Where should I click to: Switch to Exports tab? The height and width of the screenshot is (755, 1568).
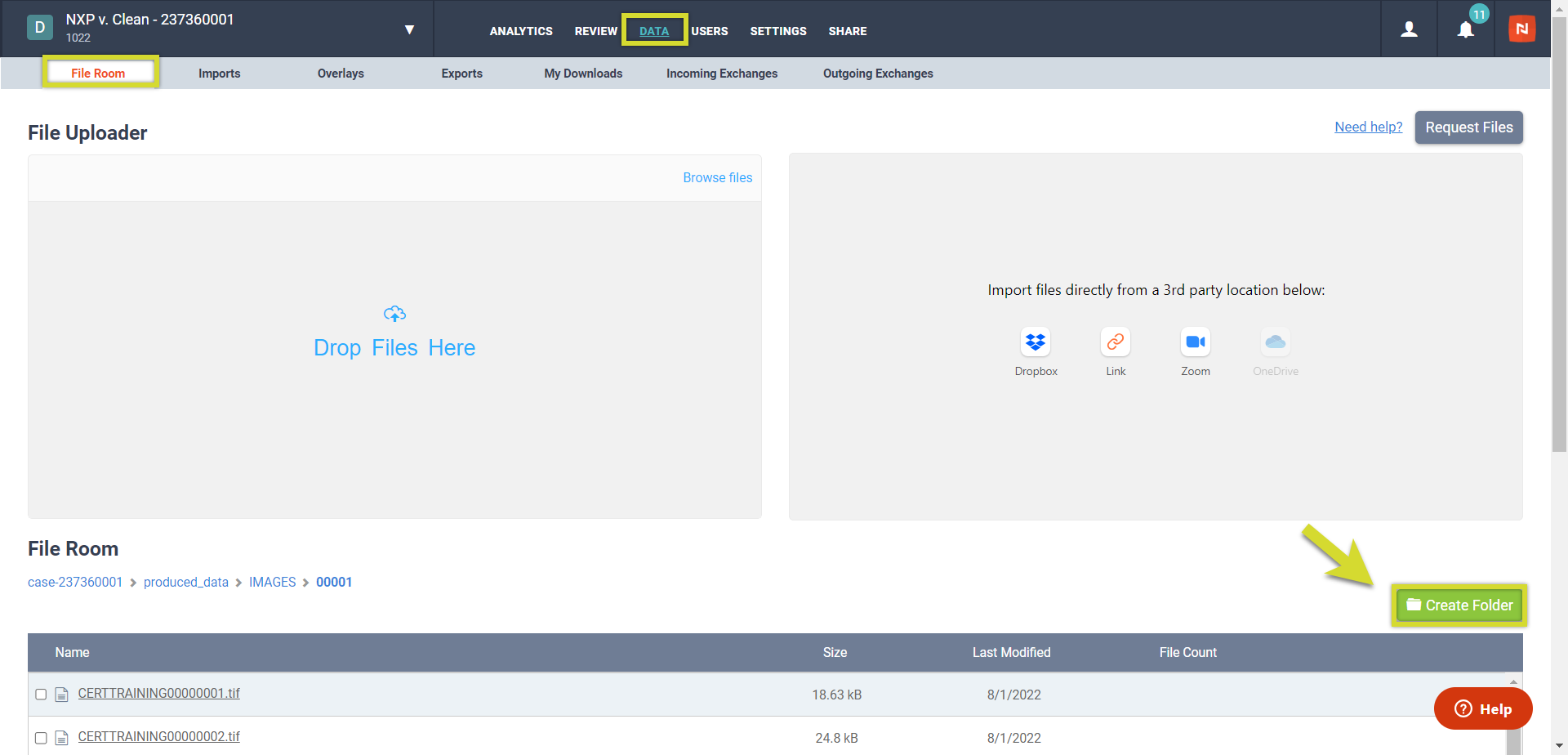pos(462,74)
